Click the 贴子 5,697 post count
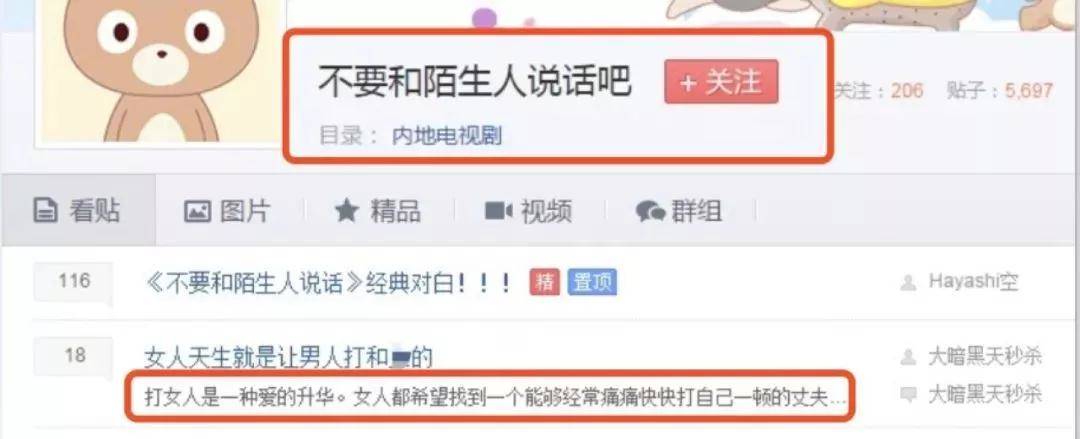This screenshot has width=1080, height=439. coord(1000,90)
